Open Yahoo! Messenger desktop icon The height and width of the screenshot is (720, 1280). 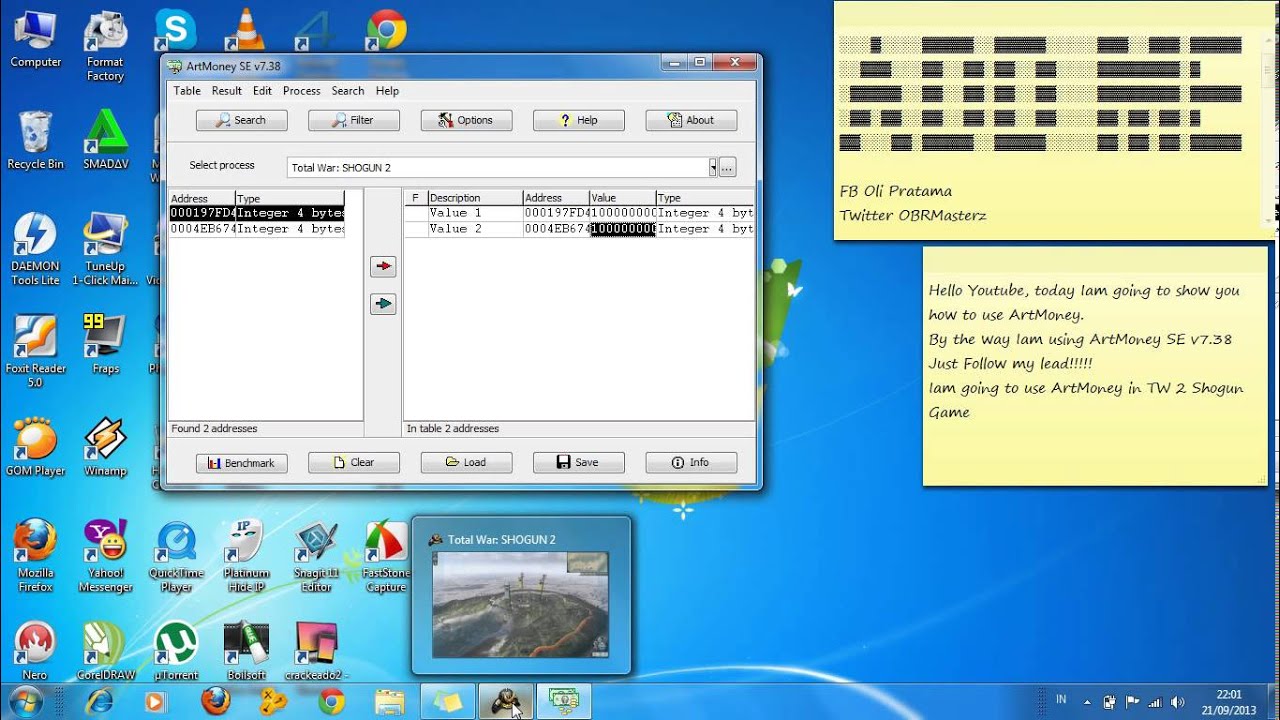(105, 555)
